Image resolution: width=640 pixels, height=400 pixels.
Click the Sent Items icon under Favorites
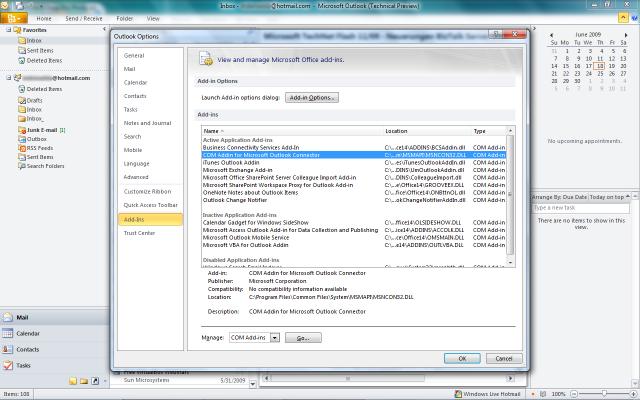(22, 50)
